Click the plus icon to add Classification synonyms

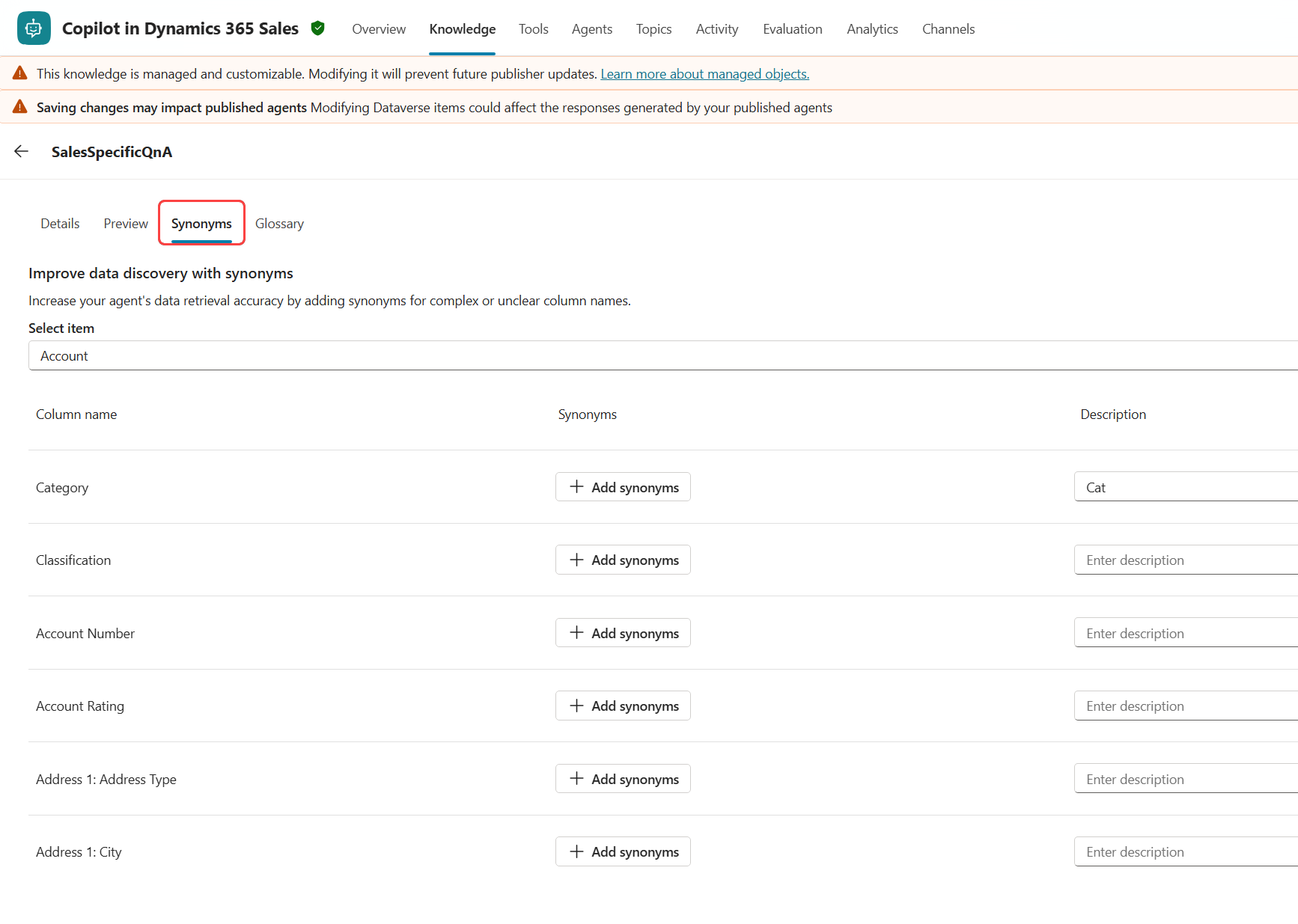[576, 560]
